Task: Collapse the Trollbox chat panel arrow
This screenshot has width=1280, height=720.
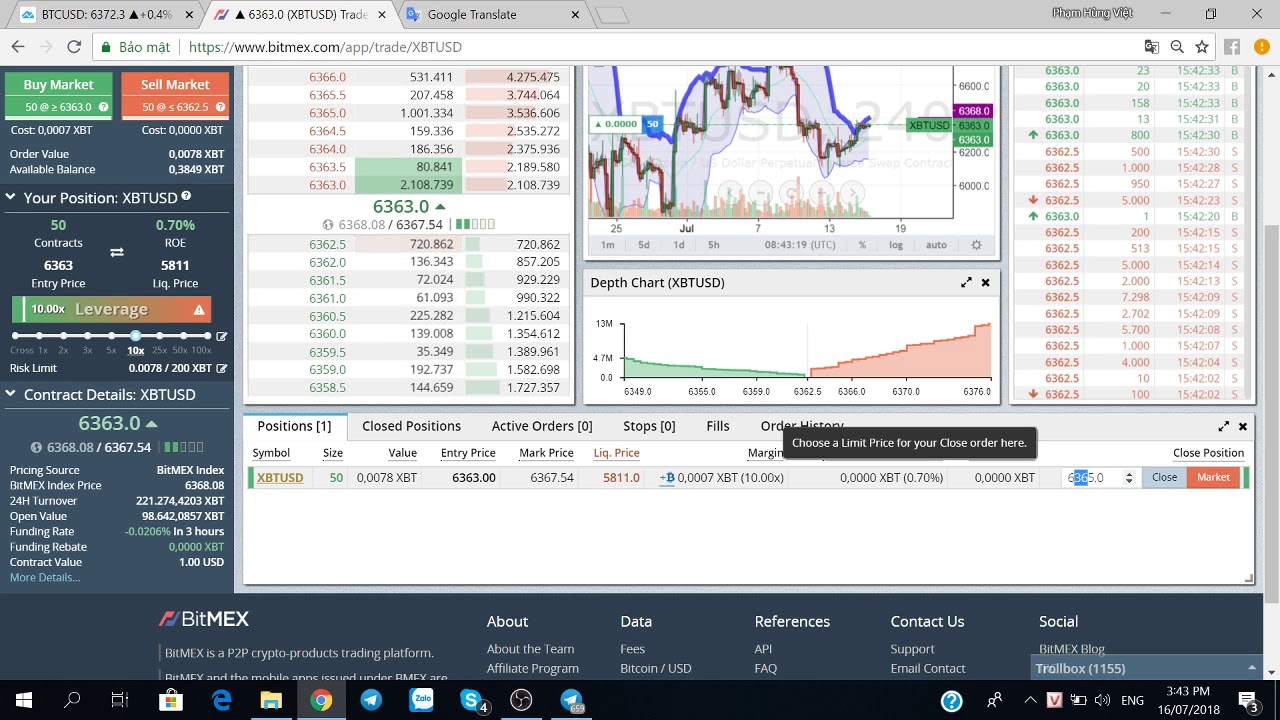Action: [x=1251, y=668]
